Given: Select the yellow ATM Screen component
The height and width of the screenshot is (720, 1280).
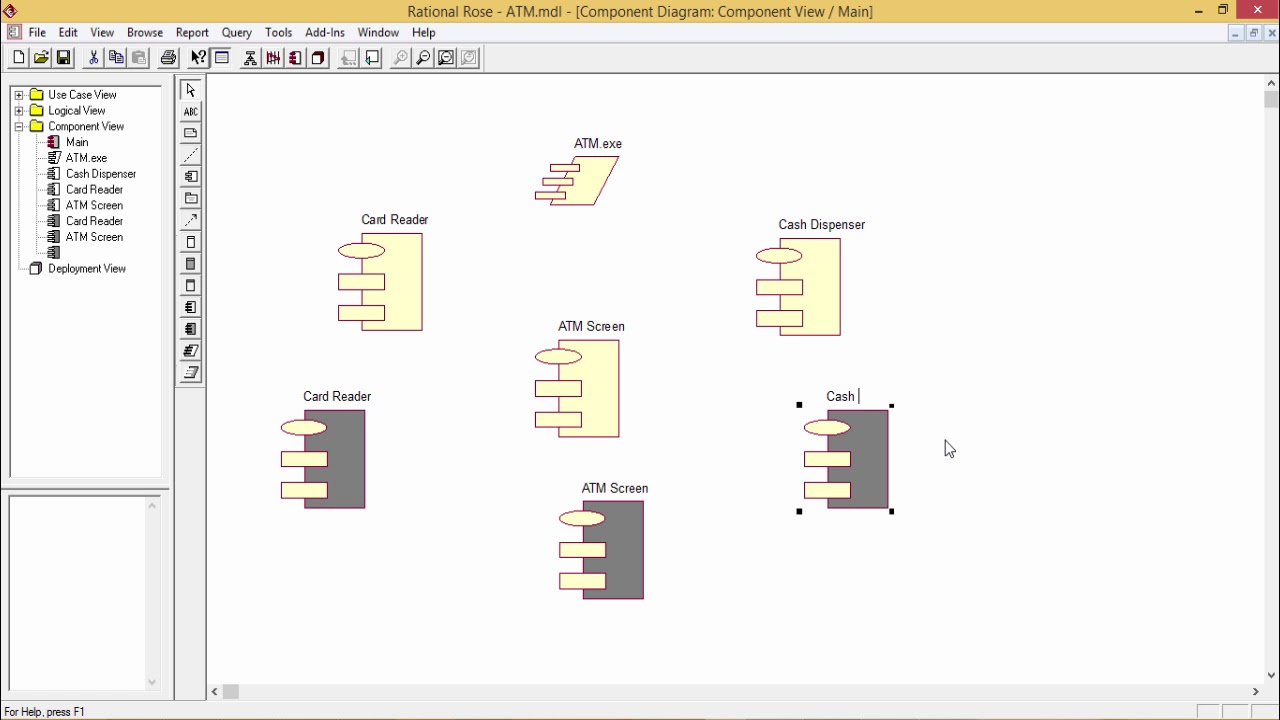Looking at the screenshot, I should point(577,388).
